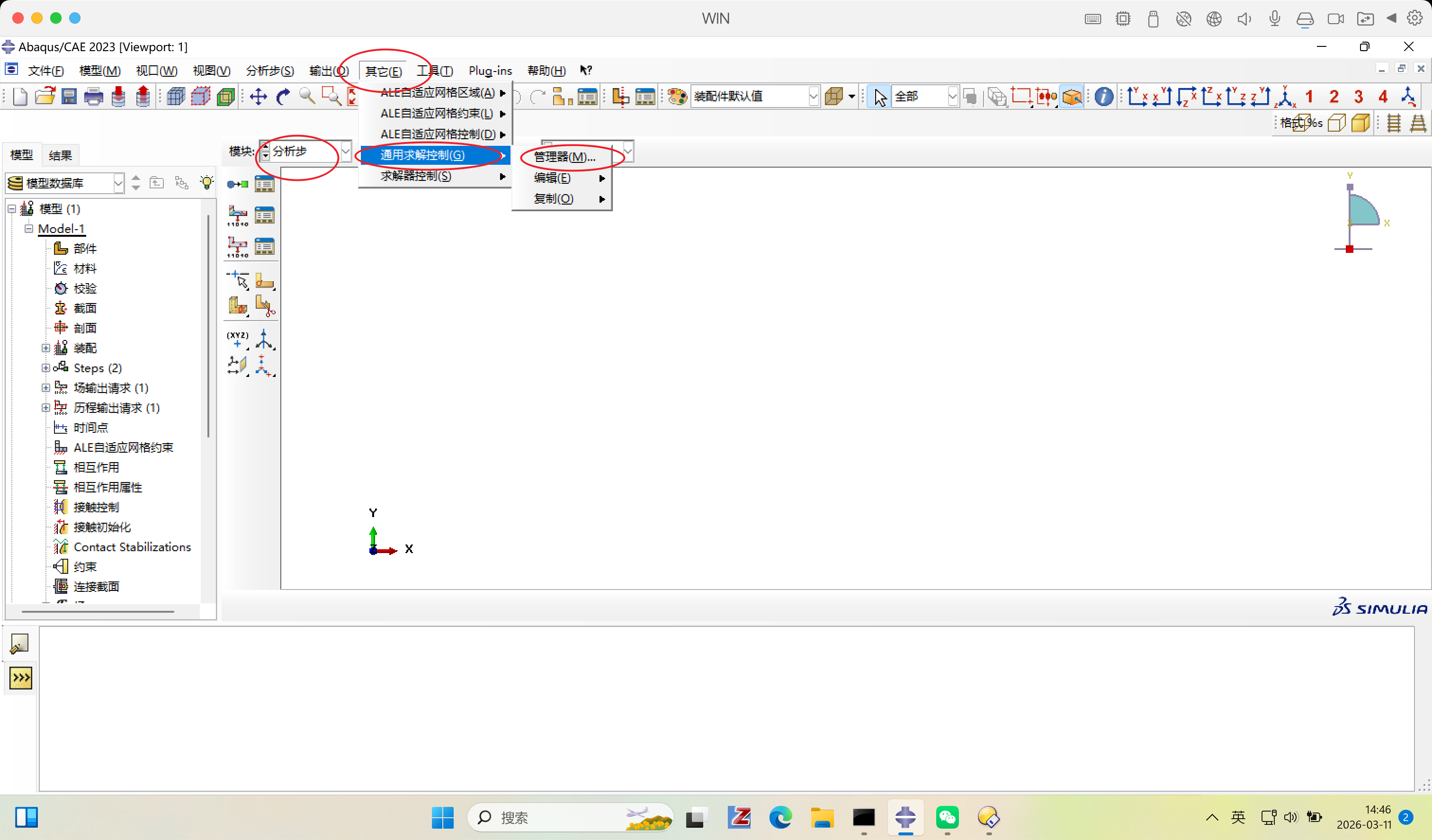This screenshot has height=840, width=1432.
Task: Switch to the 结果 tab
Action: point(60,155)
